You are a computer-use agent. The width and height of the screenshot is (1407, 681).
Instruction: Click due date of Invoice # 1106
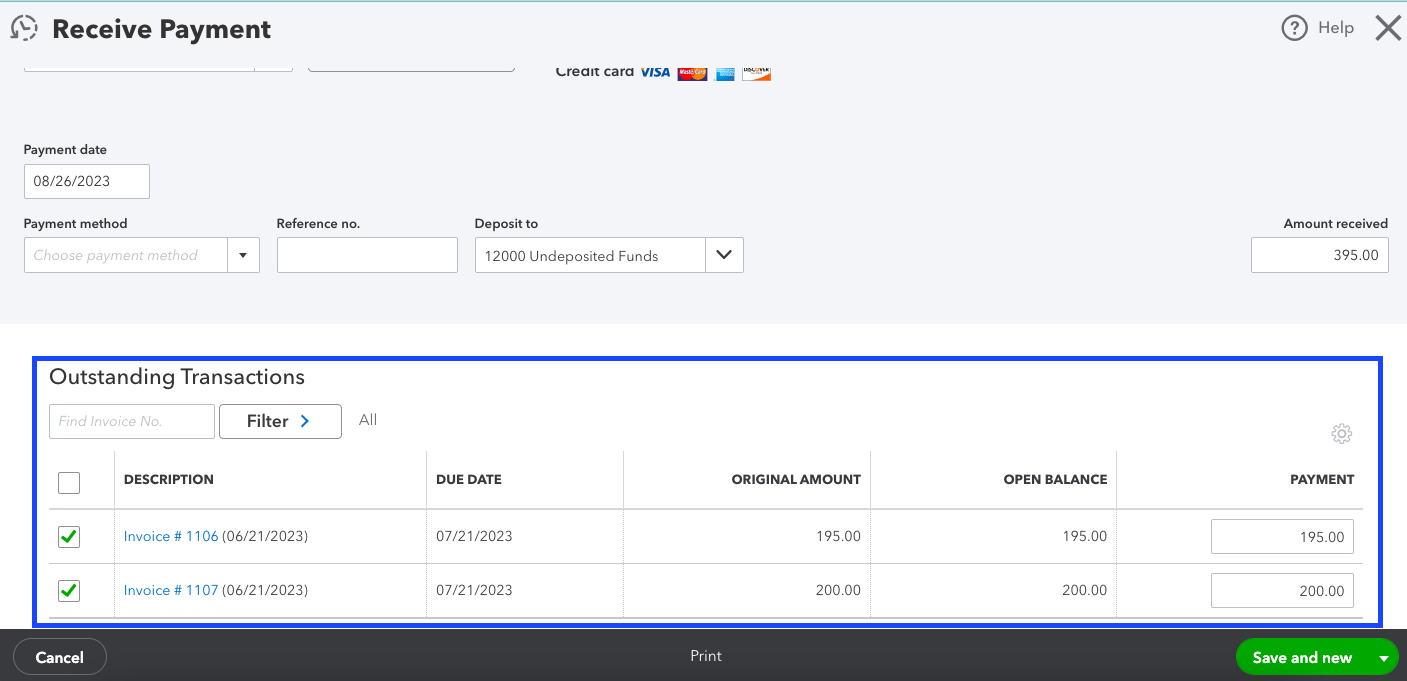point(474,536)
